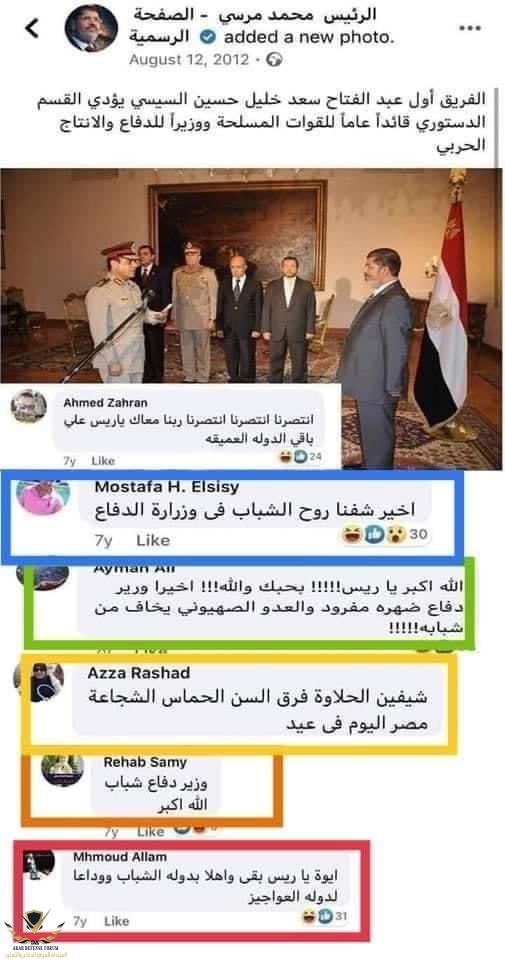Screen dimensions: 505x960
Task: View the 31 reactions on Mhmoud Allam's comment
Action: tap(323, 916)
